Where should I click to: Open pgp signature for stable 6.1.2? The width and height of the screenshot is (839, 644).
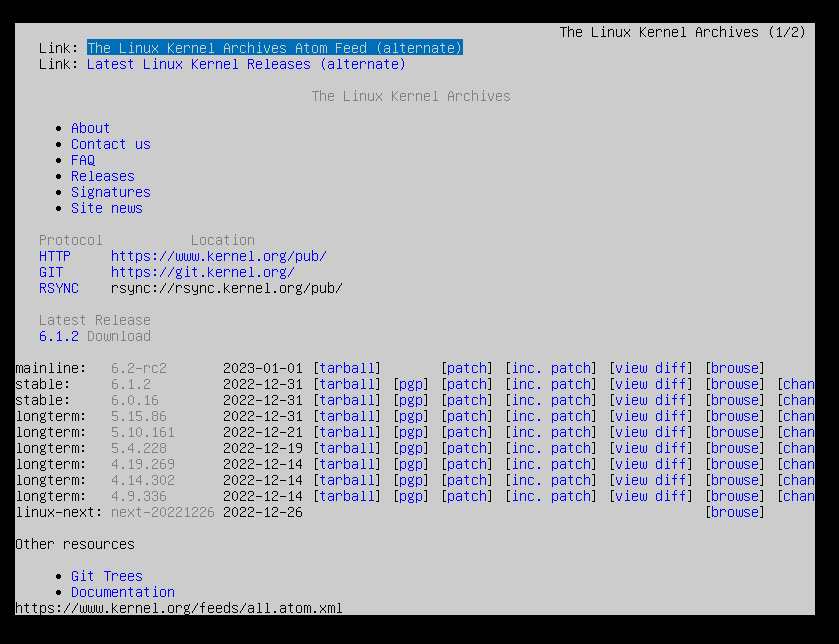point(411,385)
